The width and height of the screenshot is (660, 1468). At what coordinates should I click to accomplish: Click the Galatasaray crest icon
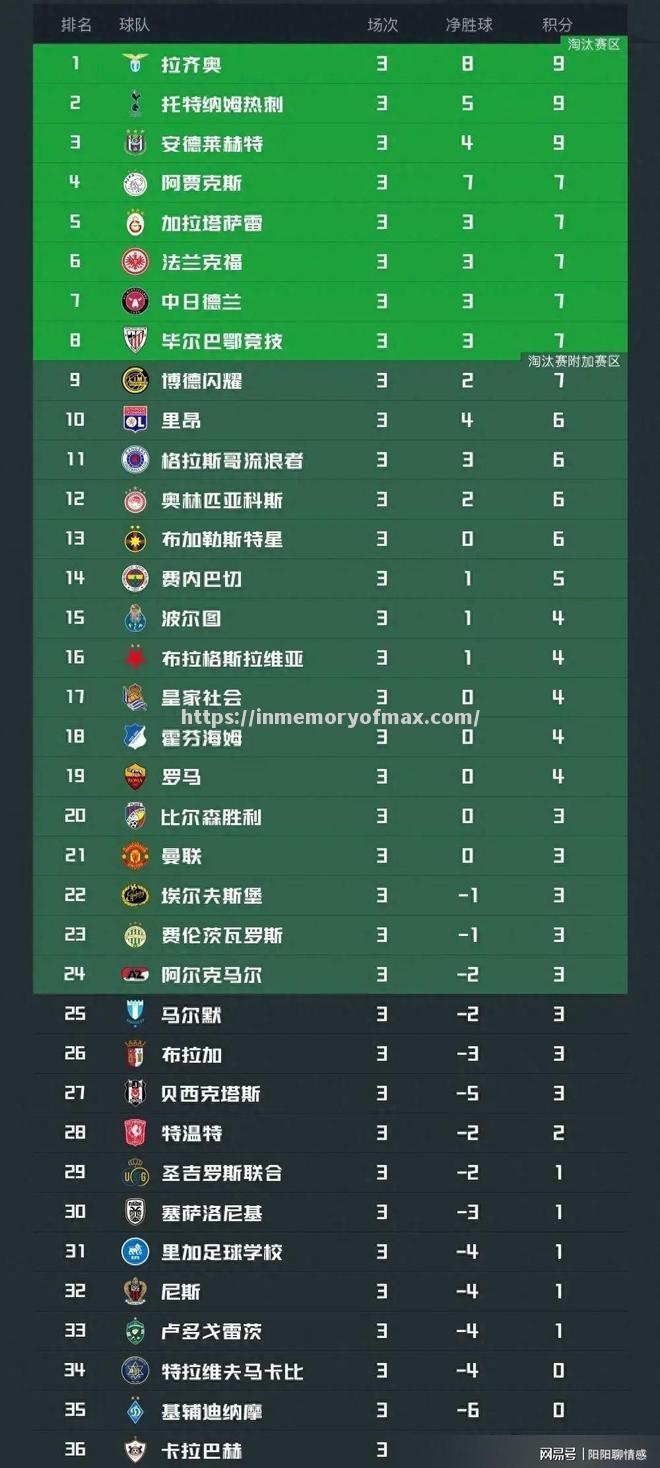click(x=134, y=223)
